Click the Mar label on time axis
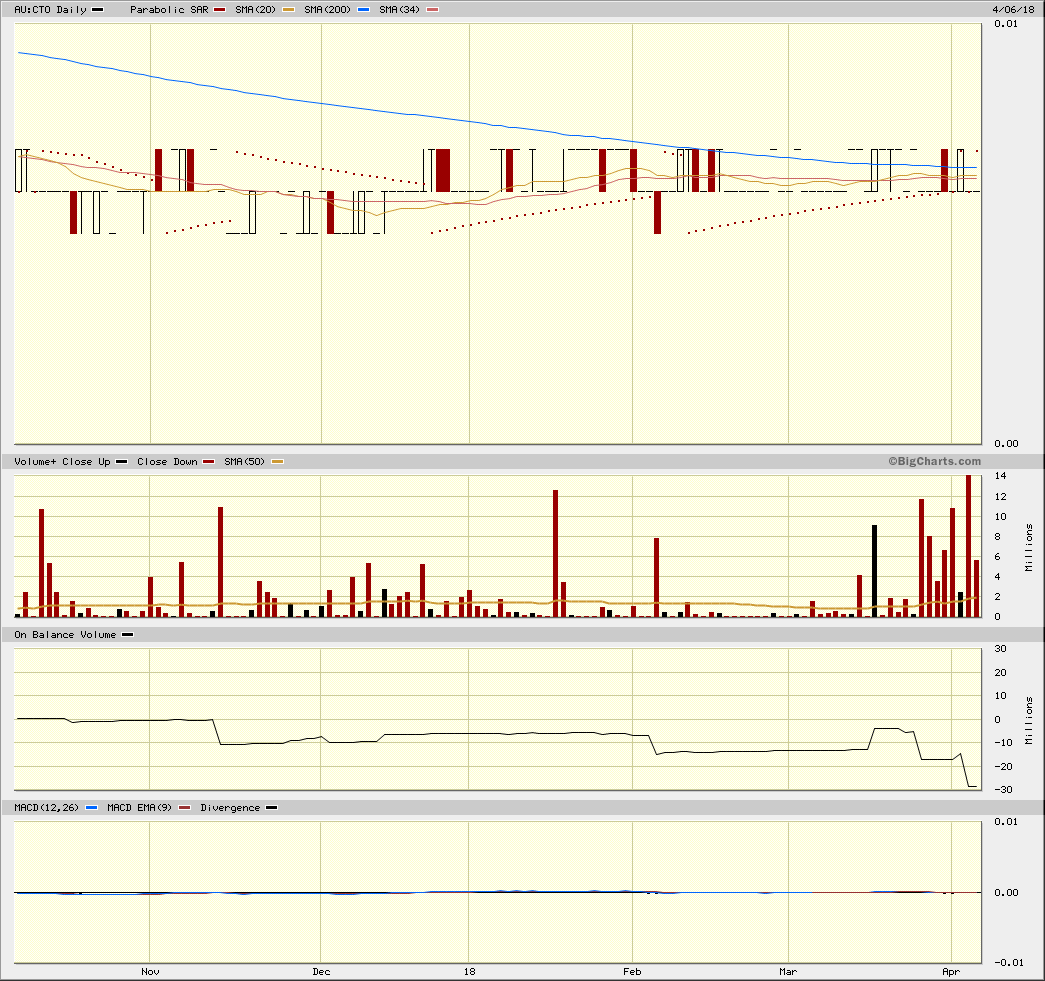This screenshot has height=981, width=1045. 788,972
